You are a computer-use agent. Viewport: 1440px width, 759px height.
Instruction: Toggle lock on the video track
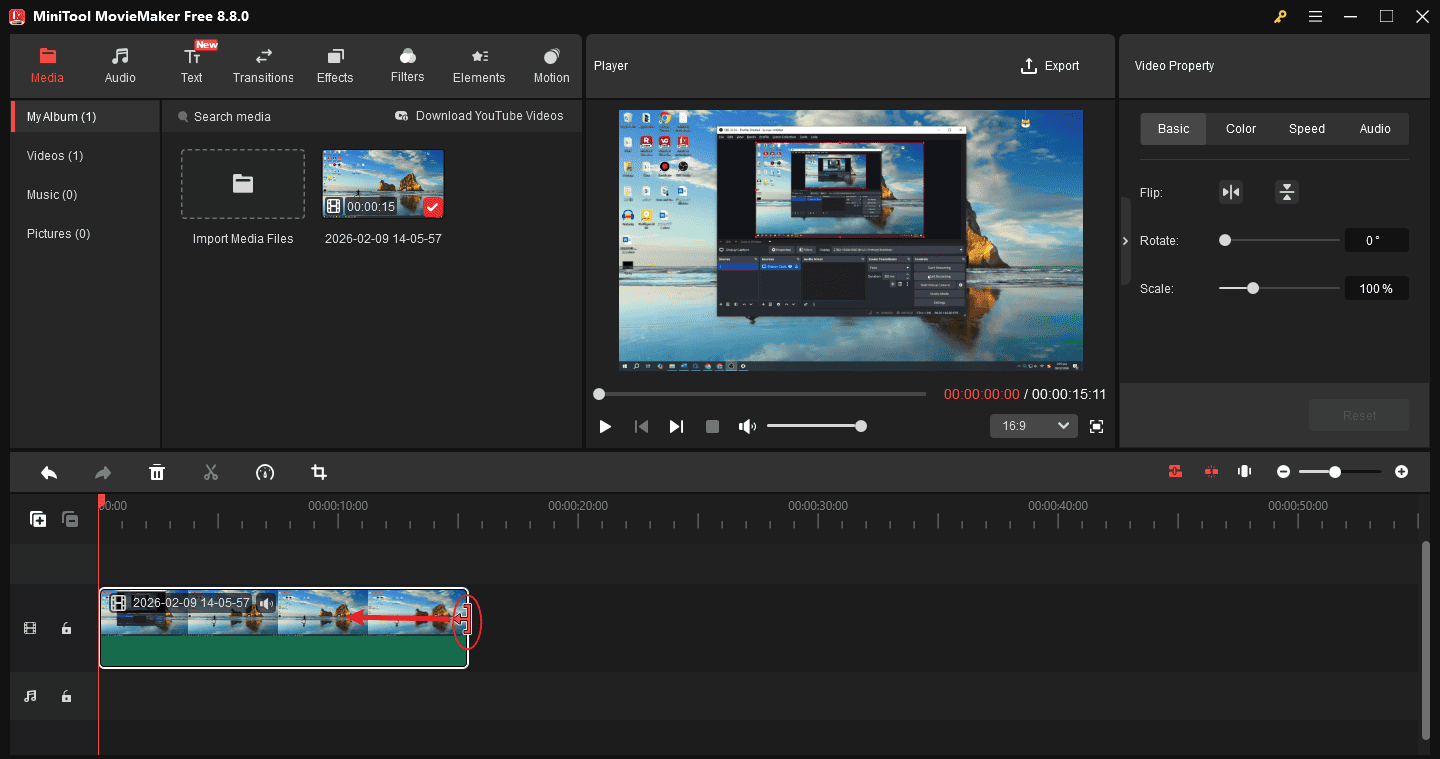tap(66, 628)
